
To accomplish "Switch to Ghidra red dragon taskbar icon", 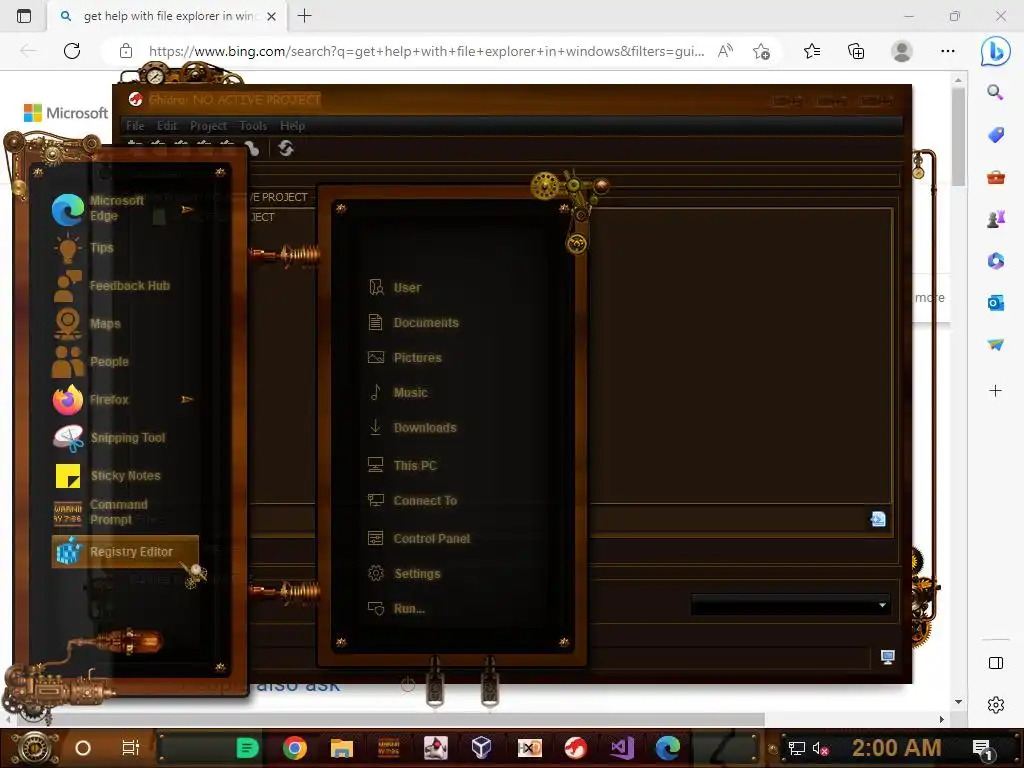I will (575, 748).
